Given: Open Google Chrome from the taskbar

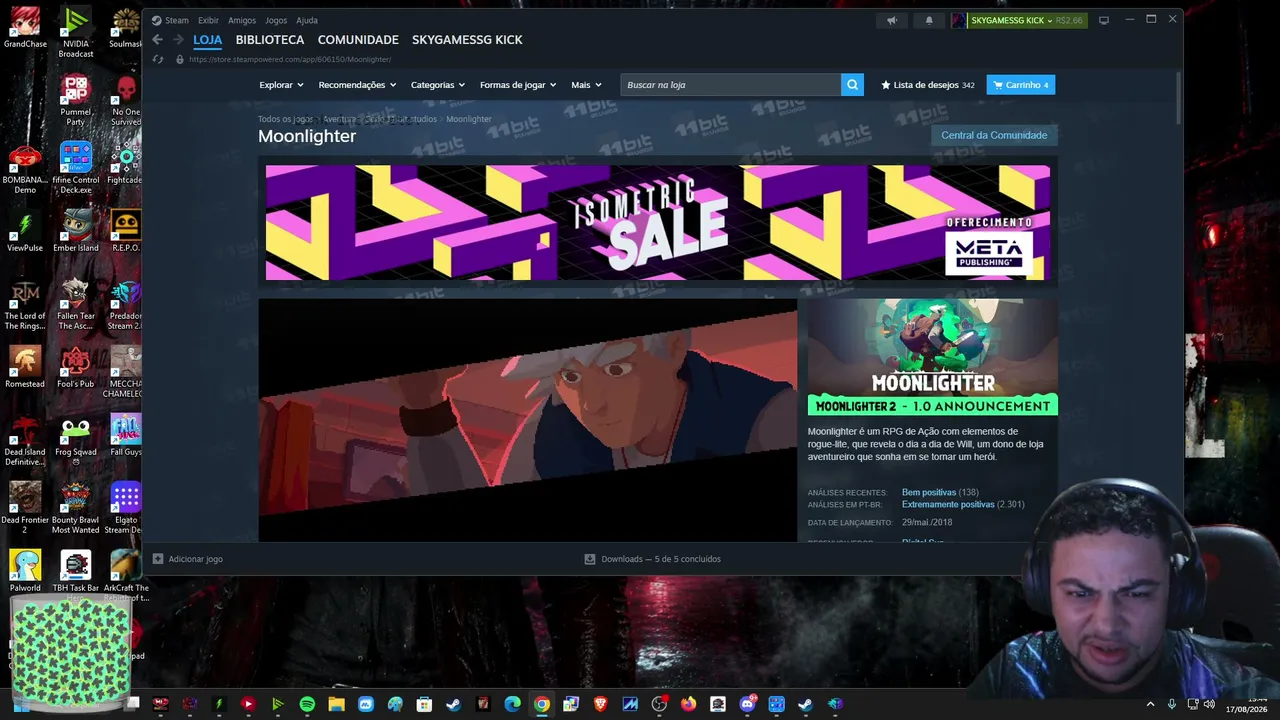Looking at the screenshot, I should (541, 704).
